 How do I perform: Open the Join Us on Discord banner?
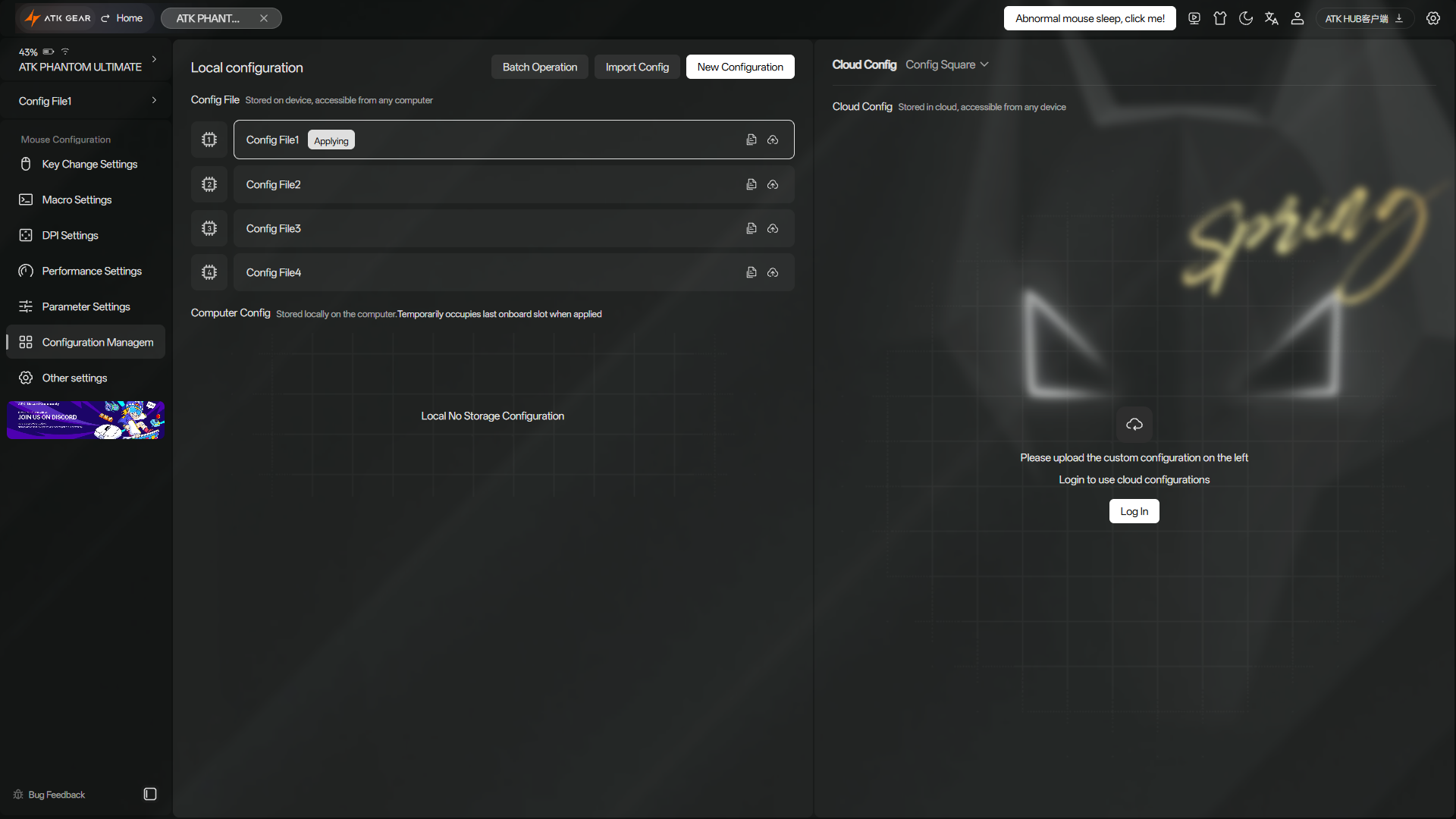(x=86, y=420)
